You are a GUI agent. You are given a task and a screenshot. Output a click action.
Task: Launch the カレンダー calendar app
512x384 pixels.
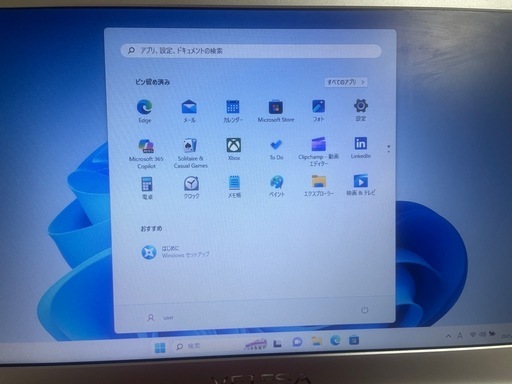tap(233, 111)
